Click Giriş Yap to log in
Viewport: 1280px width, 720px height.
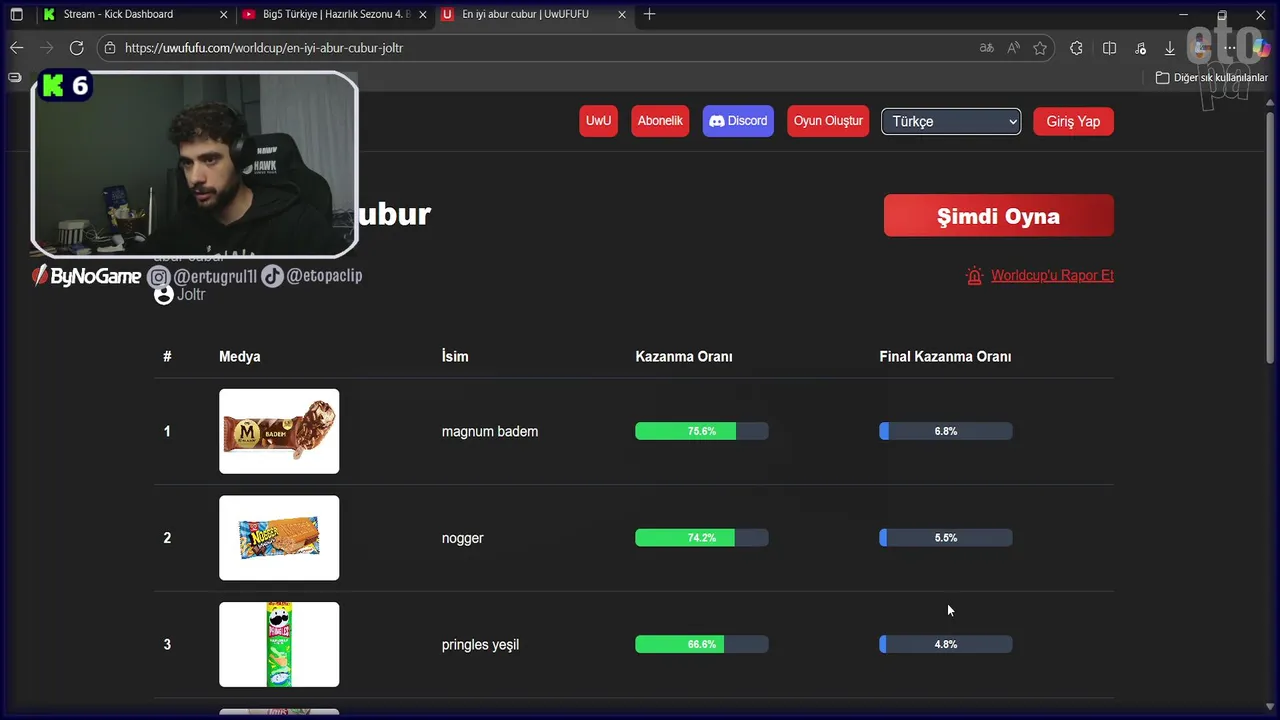pos(1073,121)
